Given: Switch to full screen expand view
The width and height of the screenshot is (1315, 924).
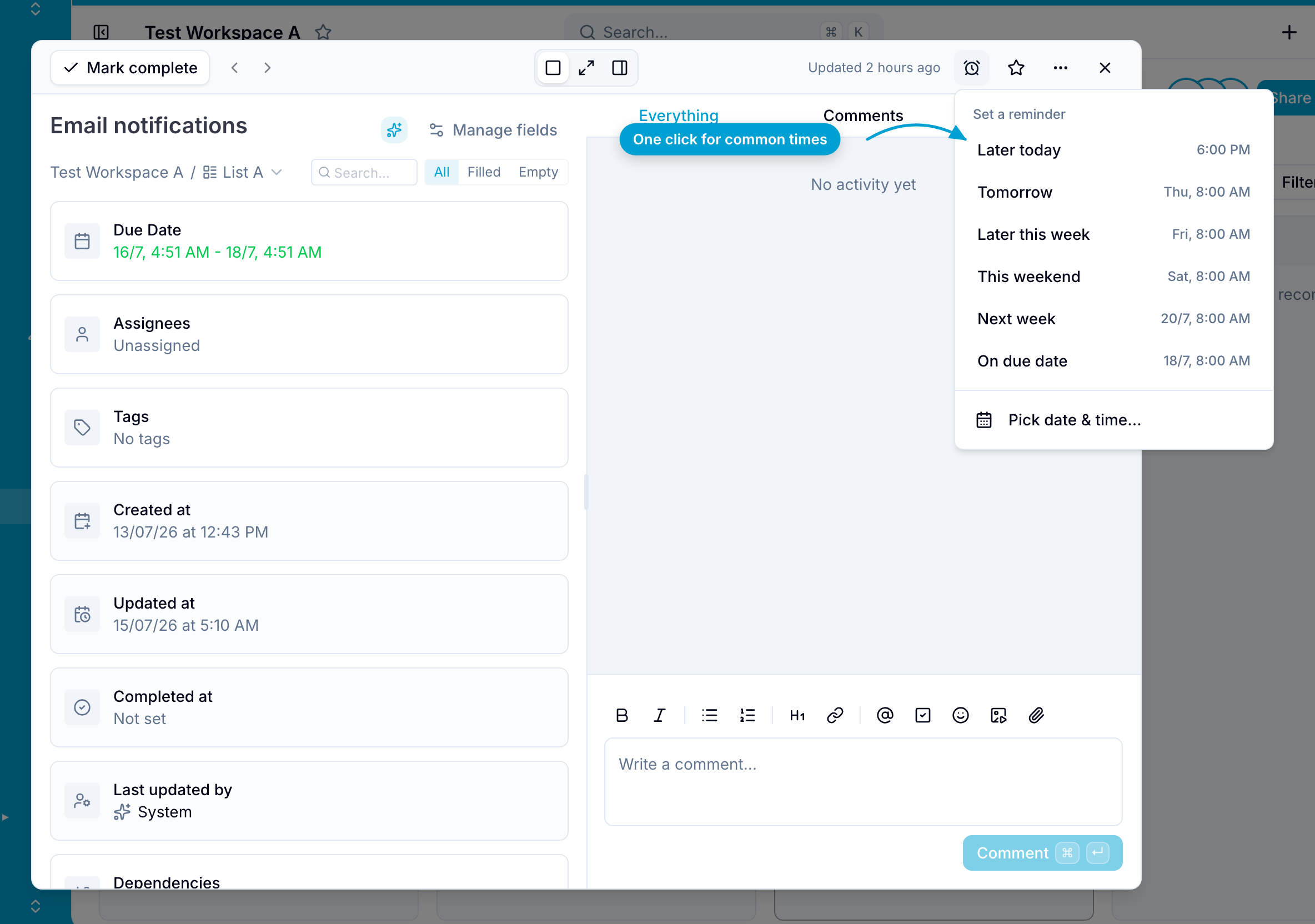Looking at the screenshot, I should [586, 68].
